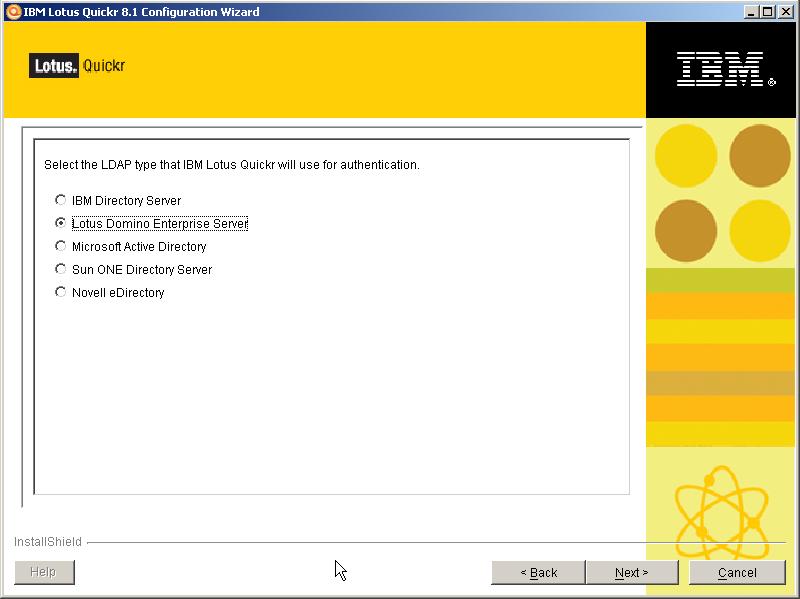Image resolution: width=800 pixels, height=599 pixels.
Task: Click the Quickr wizard title bar icon
Action: (13, 12)
